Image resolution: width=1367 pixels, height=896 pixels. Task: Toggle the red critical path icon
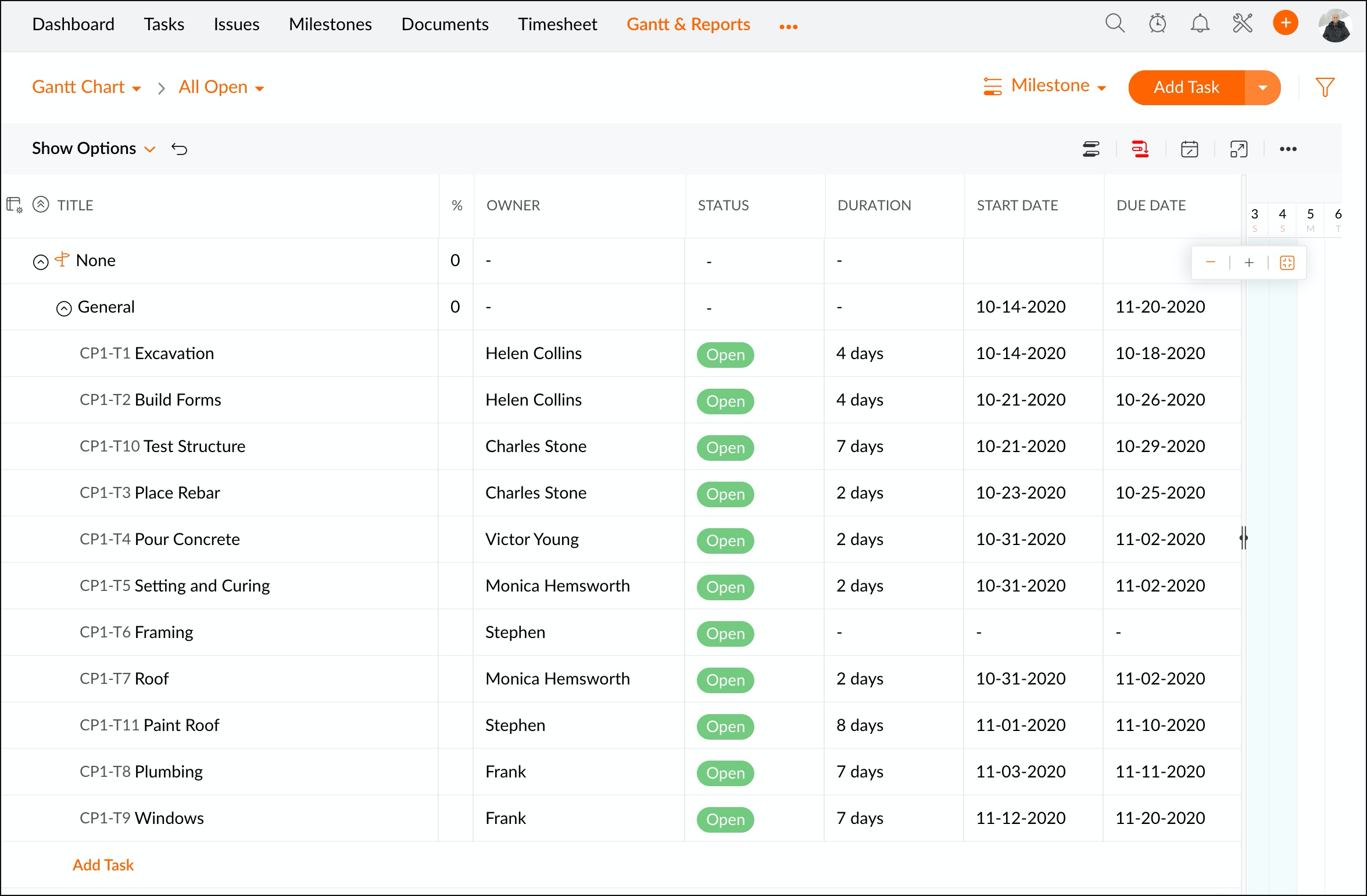click(1140, 149)
